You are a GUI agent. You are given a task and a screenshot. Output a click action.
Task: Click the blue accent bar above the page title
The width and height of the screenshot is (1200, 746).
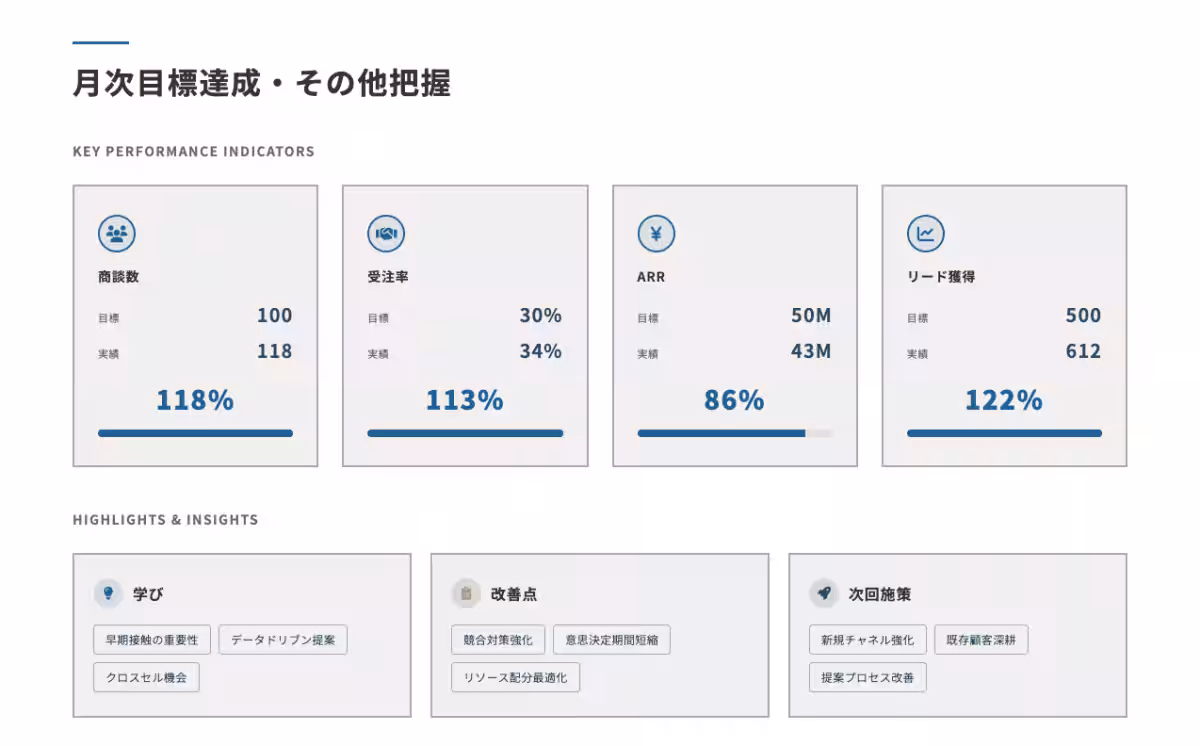[x=100, y=42]
